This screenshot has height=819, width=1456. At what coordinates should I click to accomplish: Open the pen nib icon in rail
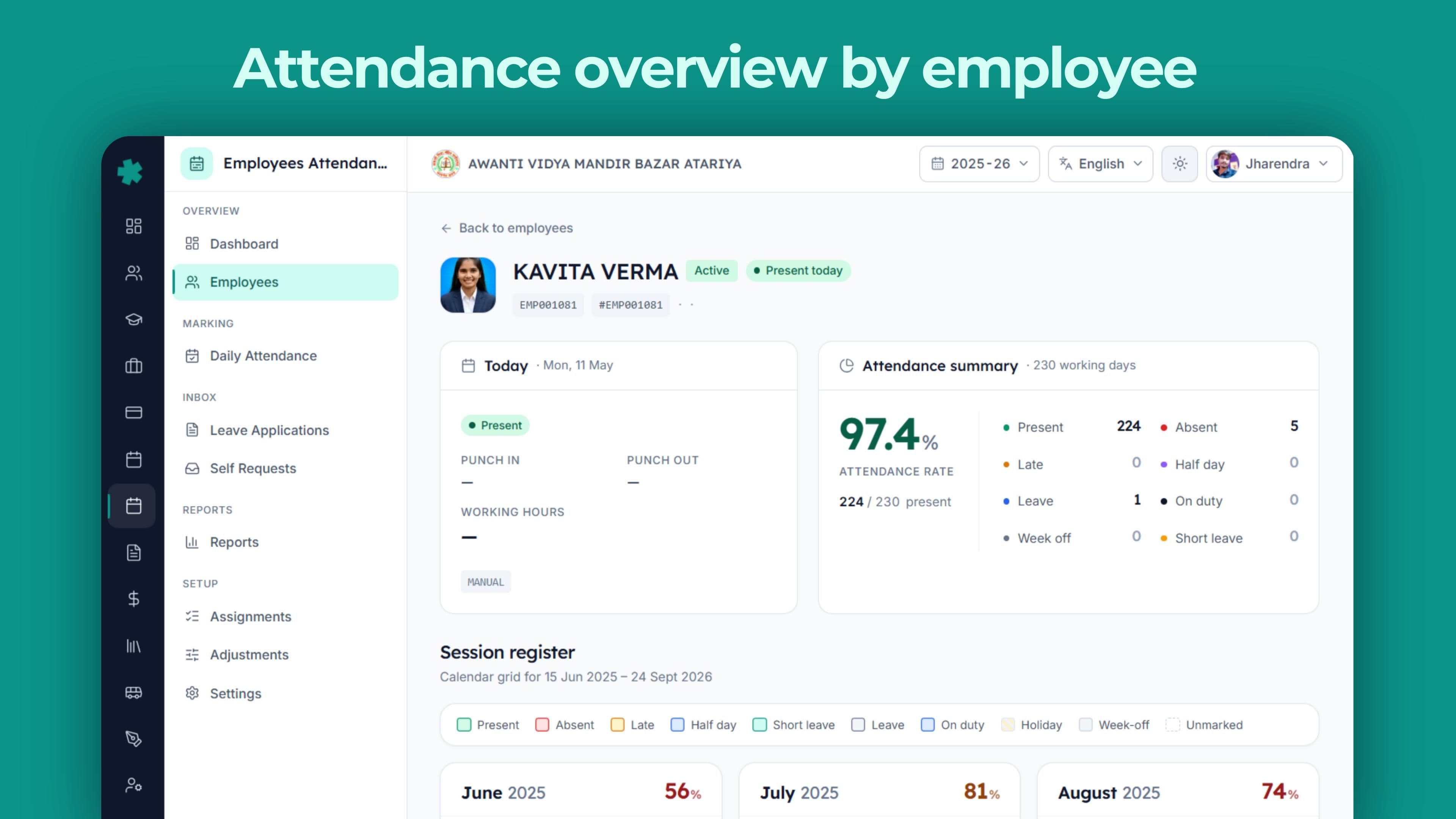[133, 739]
